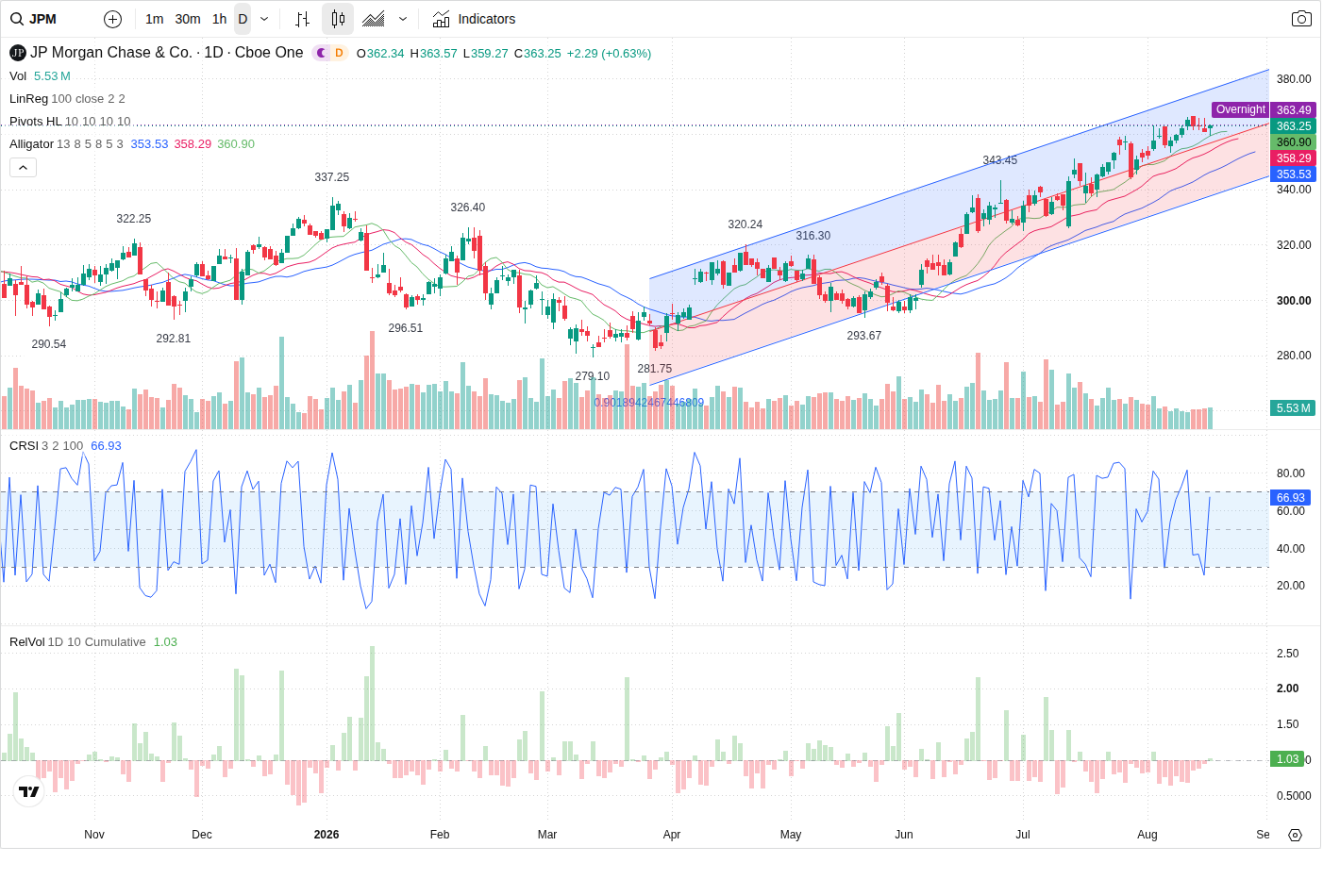Select the Pivots HL indicator legend
Viewport: 1340px width, 896px height.
pyautogui.click(x=36, y=122)
